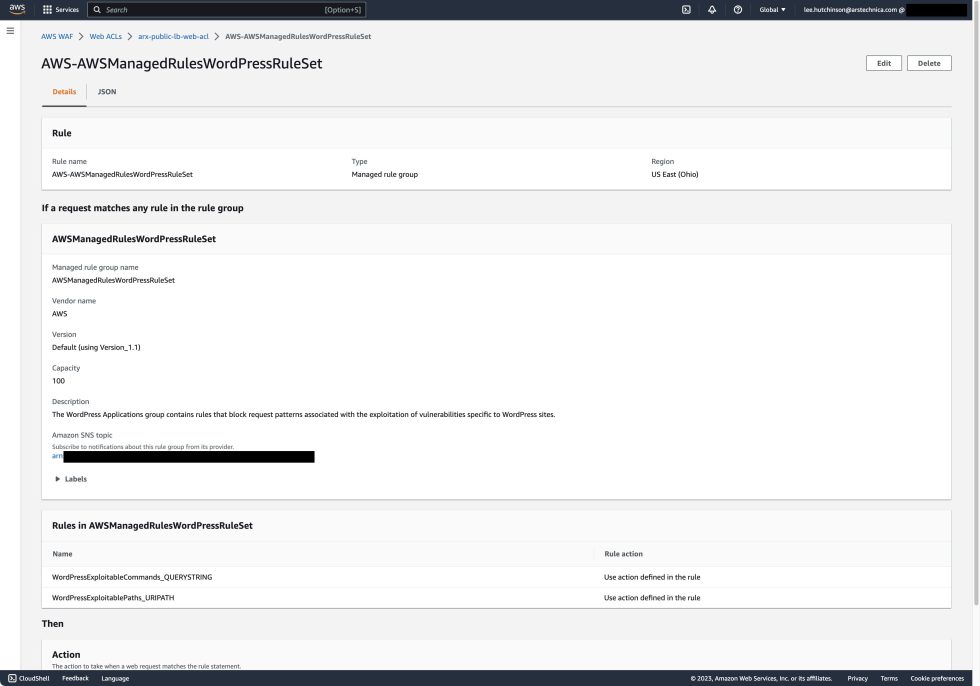Open the Services grid menu

[x=61, y=9]
